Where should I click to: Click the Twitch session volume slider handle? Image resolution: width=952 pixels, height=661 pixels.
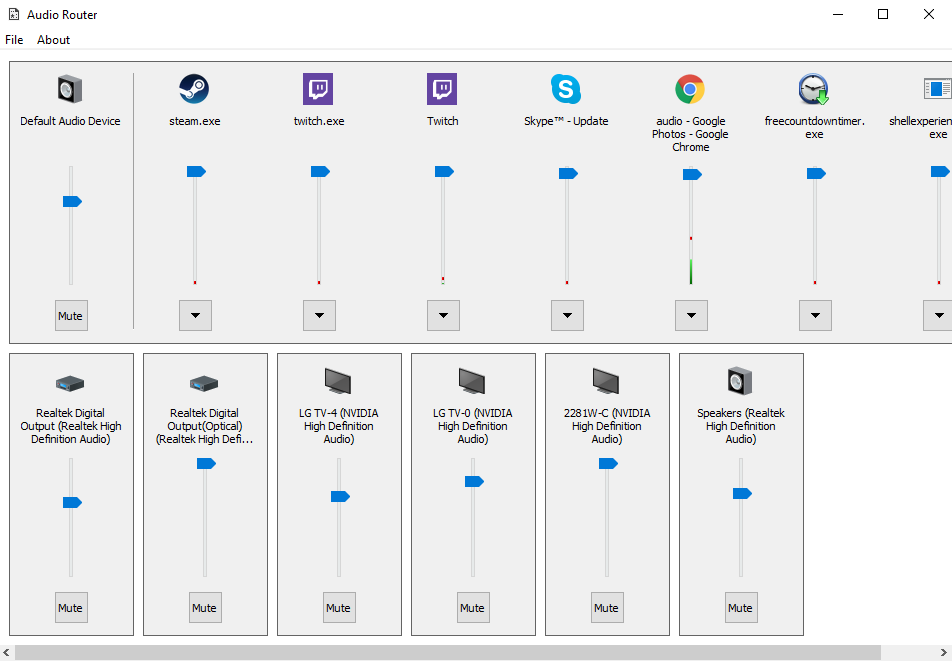click(444, 172)
